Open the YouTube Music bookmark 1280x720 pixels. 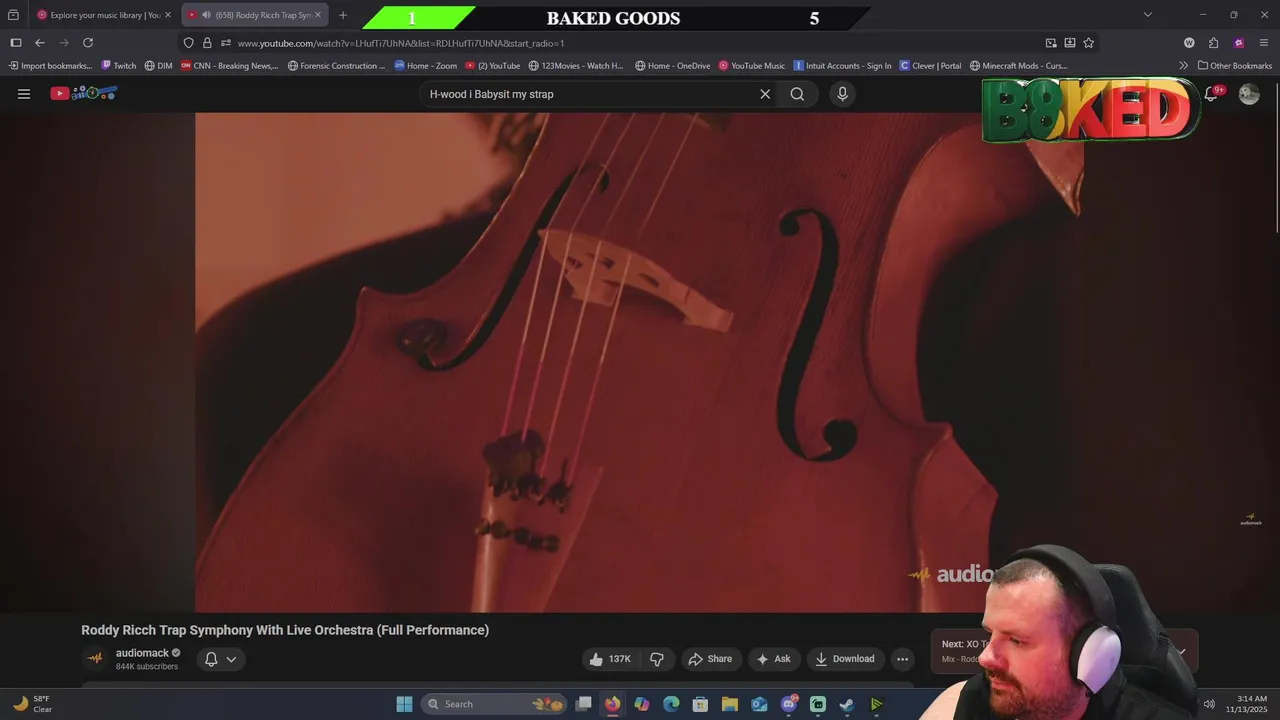(x=751, y=66)
